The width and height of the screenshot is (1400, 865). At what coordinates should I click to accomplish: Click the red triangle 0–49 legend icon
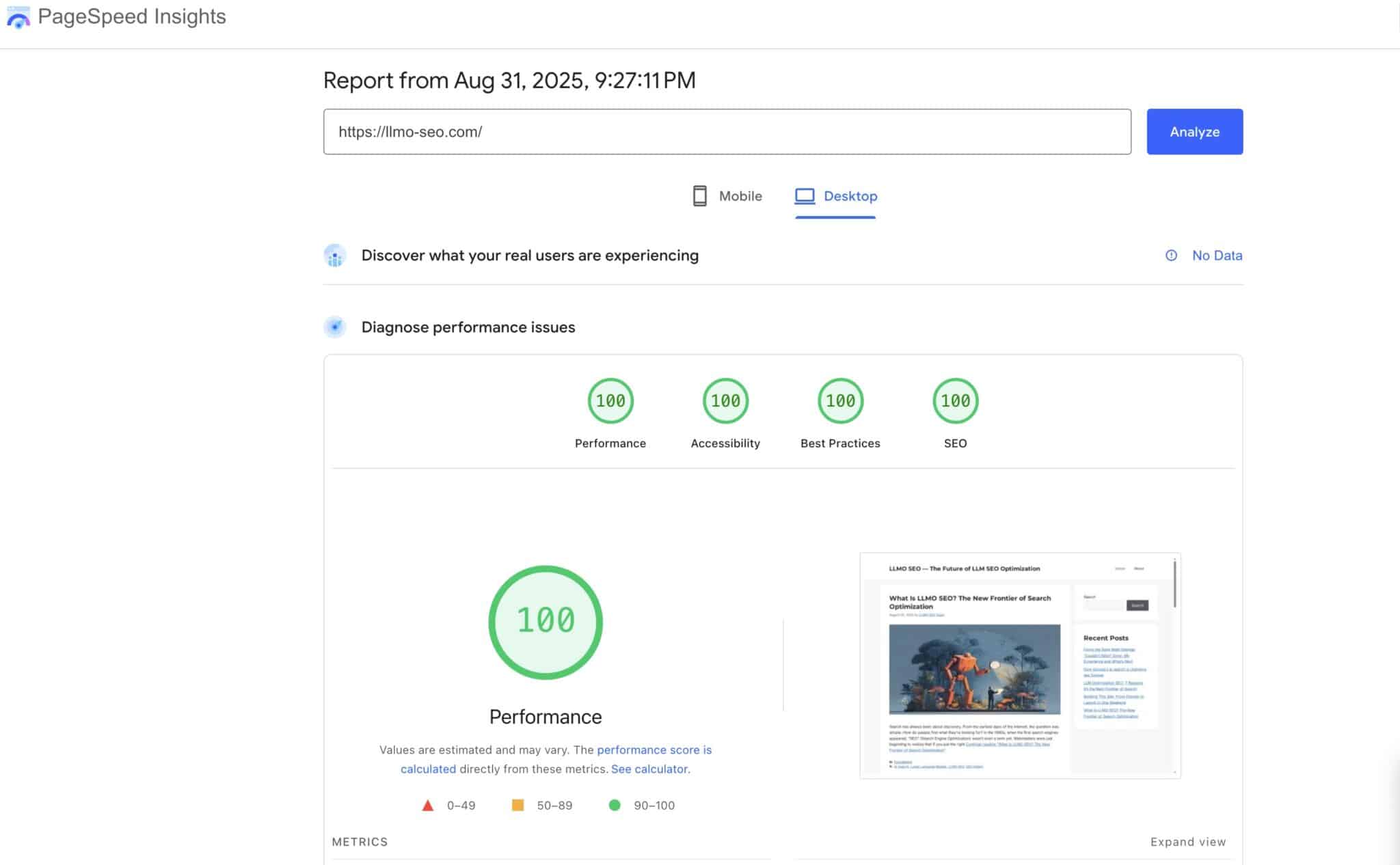pos(428,806)
